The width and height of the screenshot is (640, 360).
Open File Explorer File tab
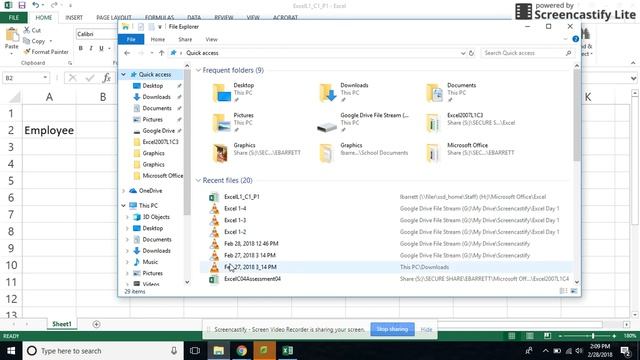point(131,39)
